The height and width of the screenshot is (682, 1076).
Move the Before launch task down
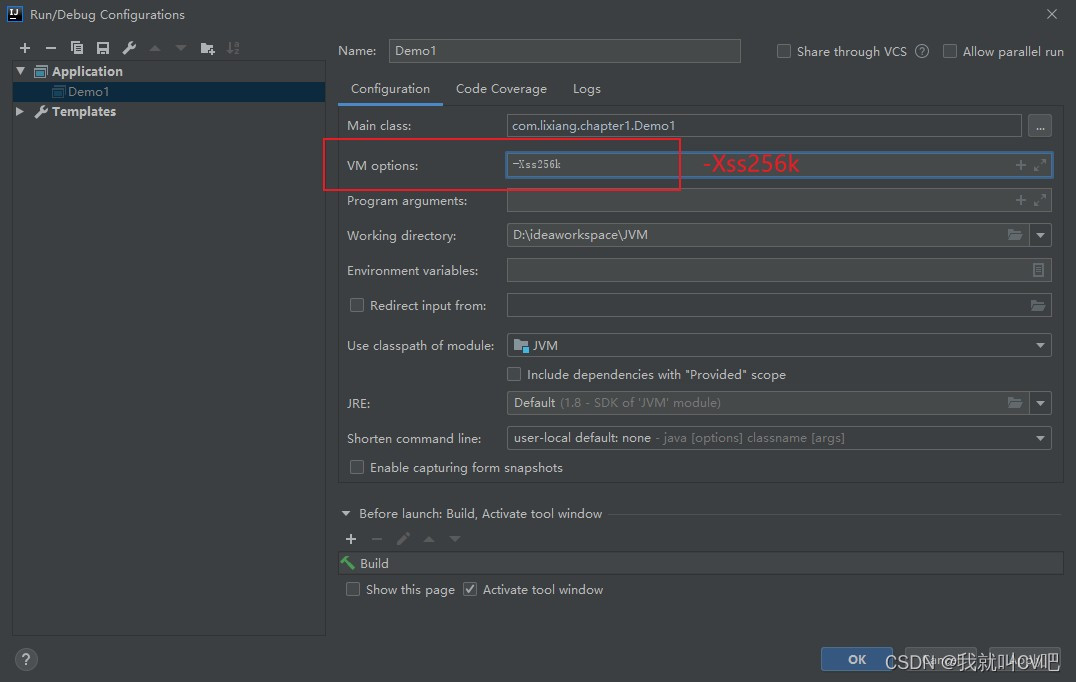coord(454,539)
